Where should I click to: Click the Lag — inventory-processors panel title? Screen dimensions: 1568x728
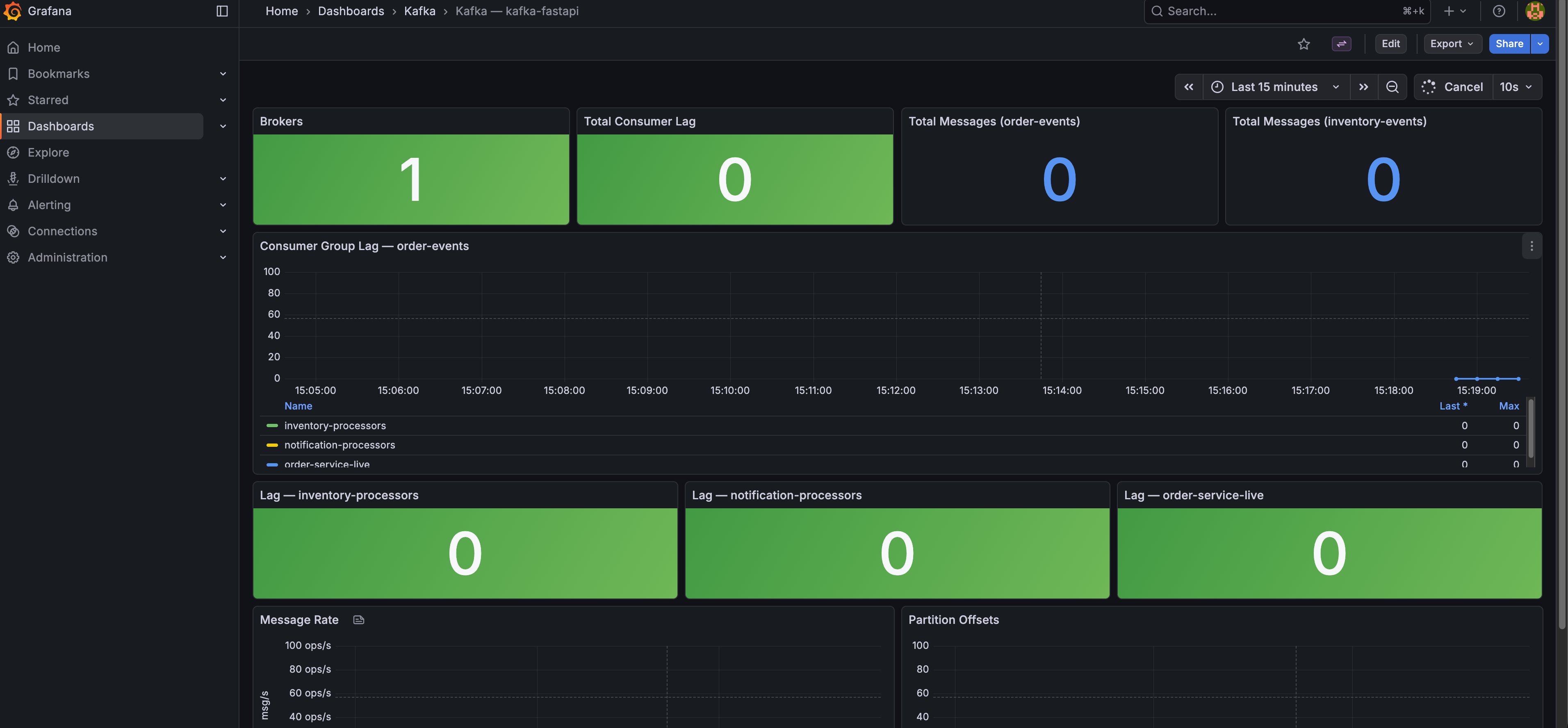(x=339, y=495)
